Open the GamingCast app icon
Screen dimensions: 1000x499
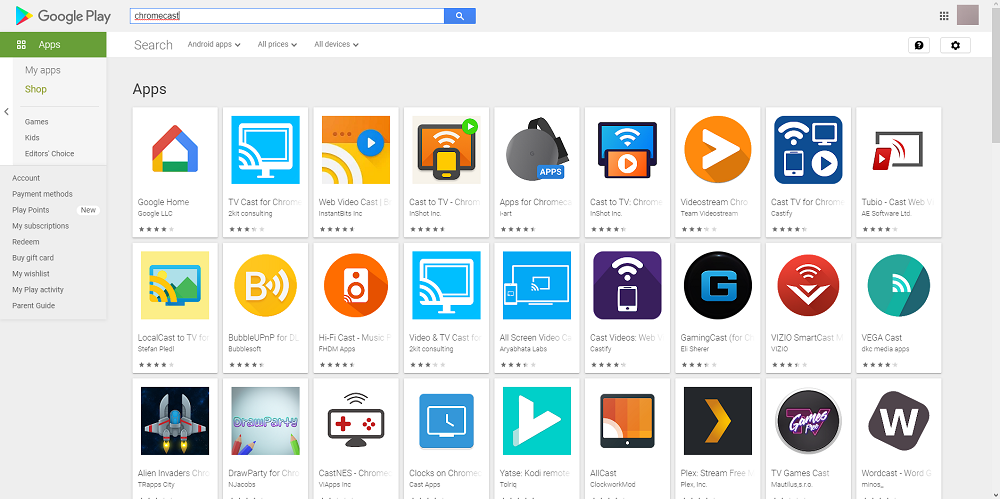click(x=717, y=285)
